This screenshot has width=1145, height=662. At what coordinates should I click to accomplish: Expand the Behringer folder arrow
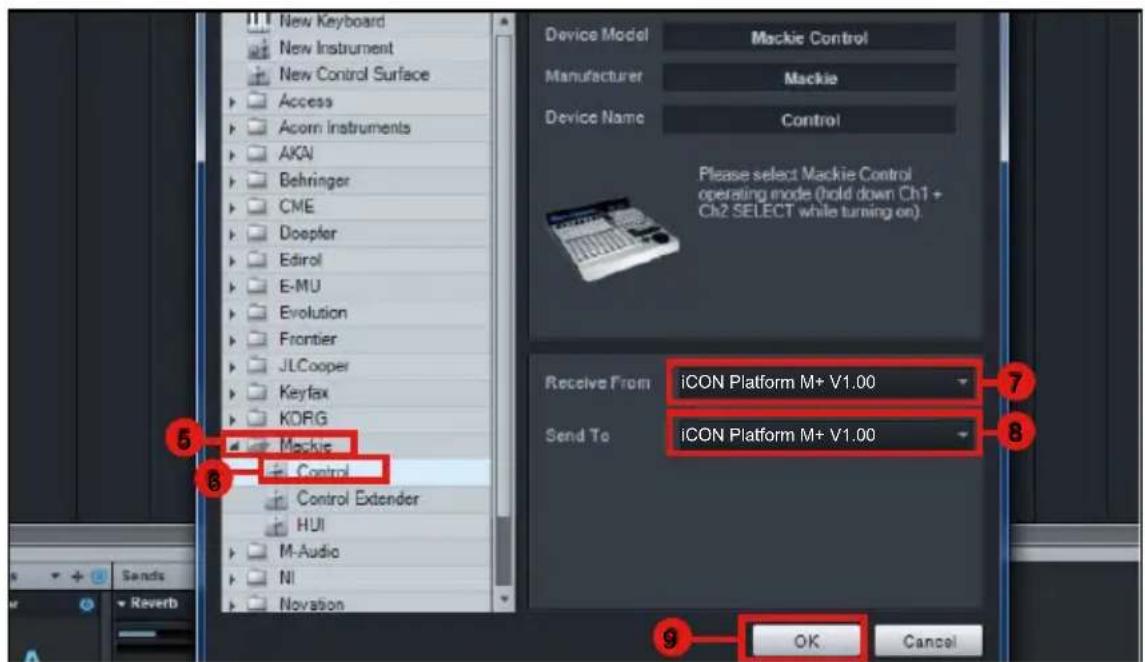(233, 181)
